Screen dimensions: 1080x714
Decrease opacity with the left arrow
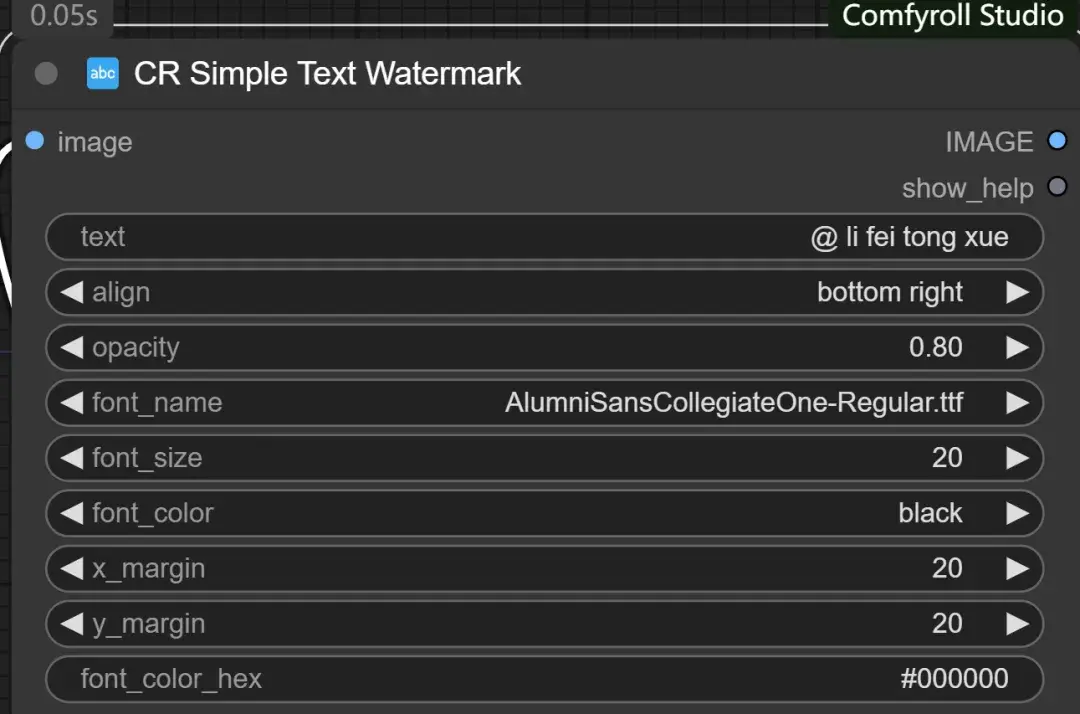click(x=72, y=347)
